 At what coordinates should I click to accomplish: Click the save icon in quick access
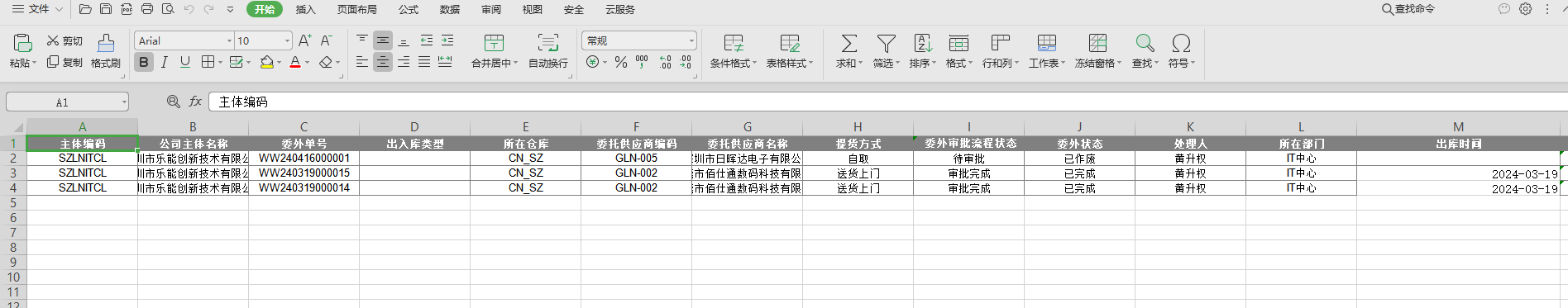point(106,9)
